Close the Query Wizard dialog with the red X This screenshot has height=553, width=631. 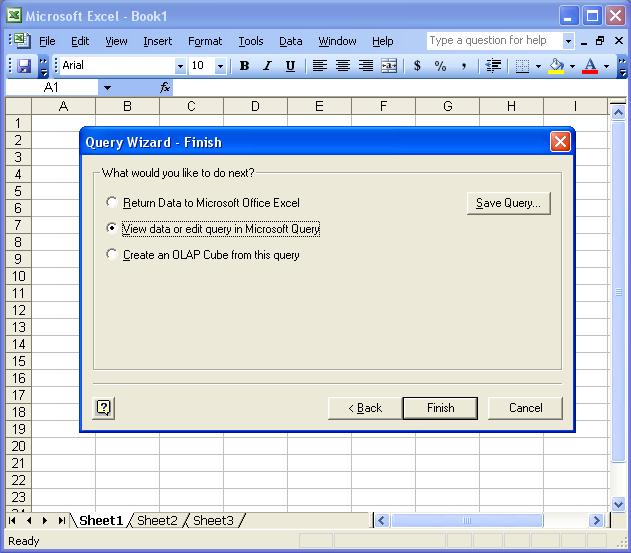point(560,142)
